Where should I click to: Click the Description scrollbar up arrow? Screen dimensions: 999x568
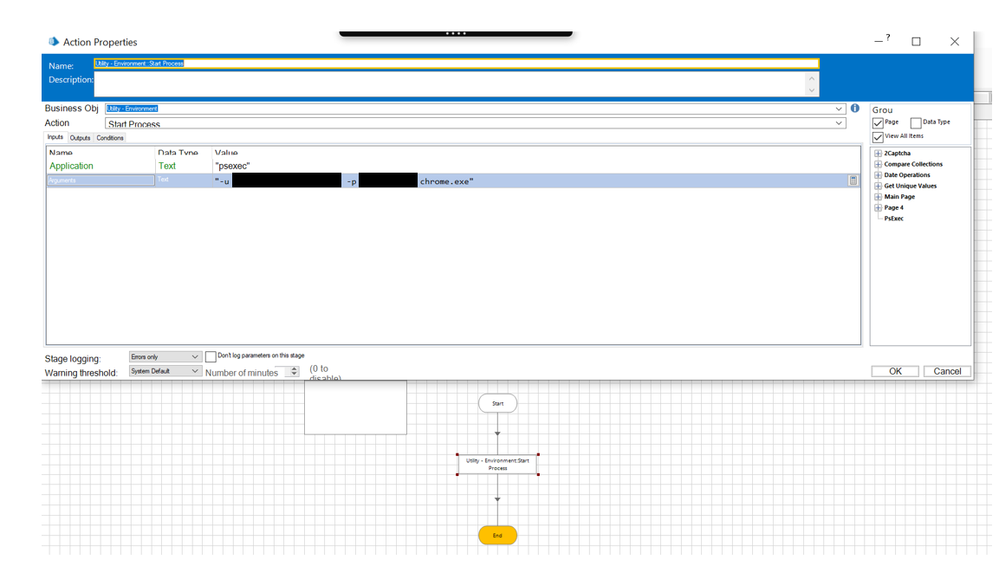[x=812, y=78]
